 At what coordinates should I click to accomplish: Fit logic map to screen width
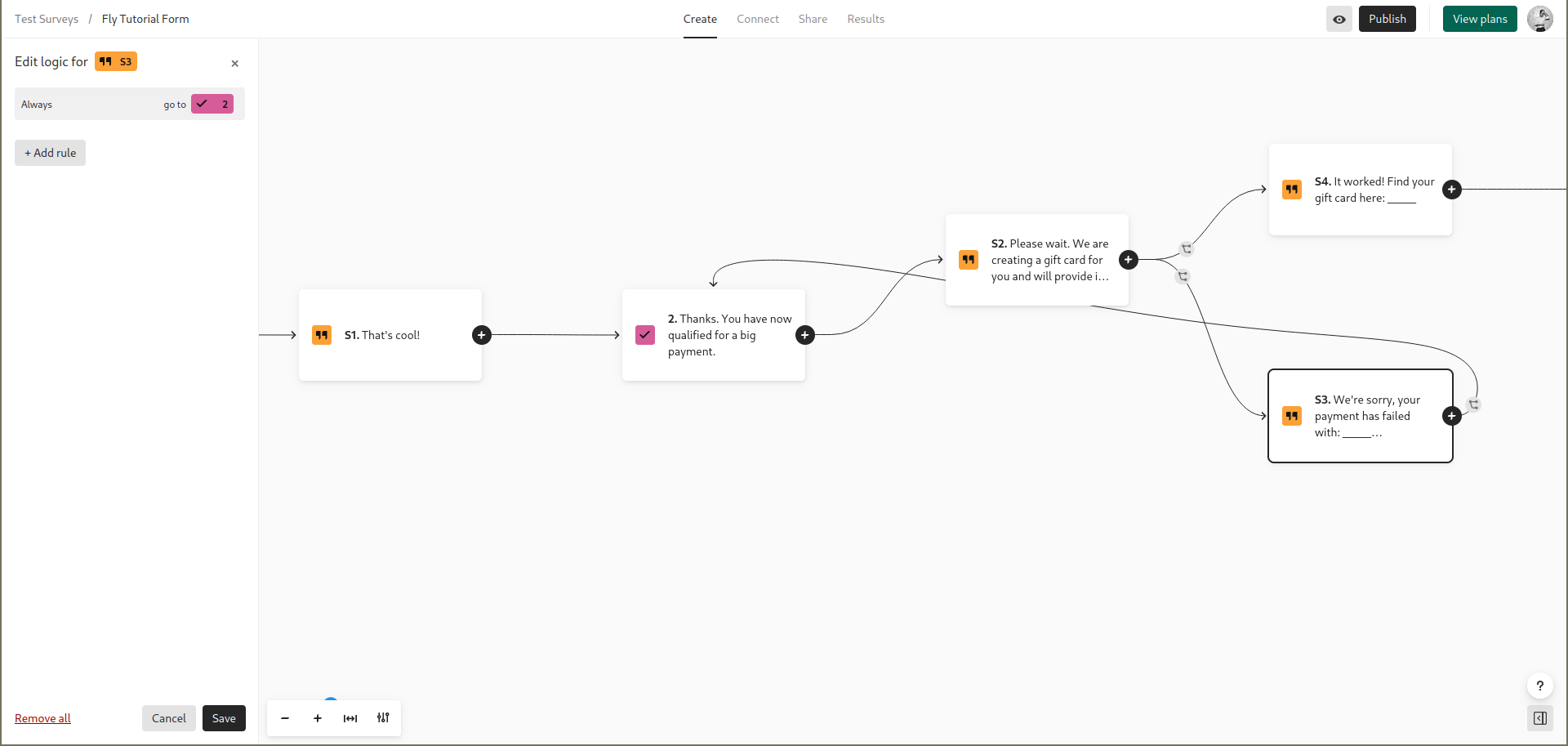(350, 718)
